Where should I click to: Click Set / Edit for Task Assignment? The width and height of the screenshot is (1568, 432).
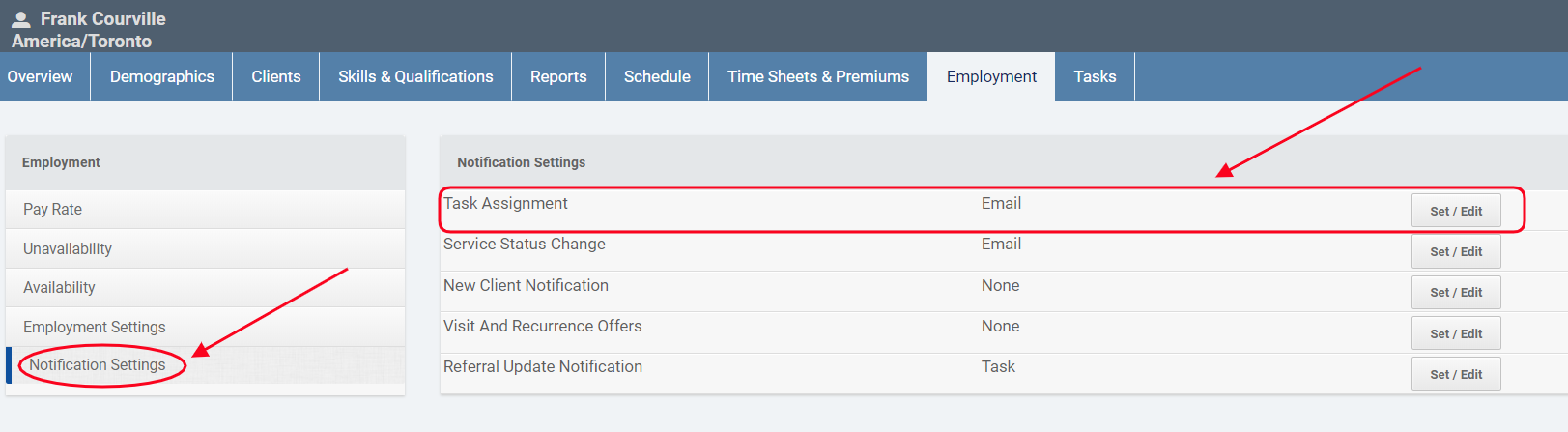point(1455,211)
